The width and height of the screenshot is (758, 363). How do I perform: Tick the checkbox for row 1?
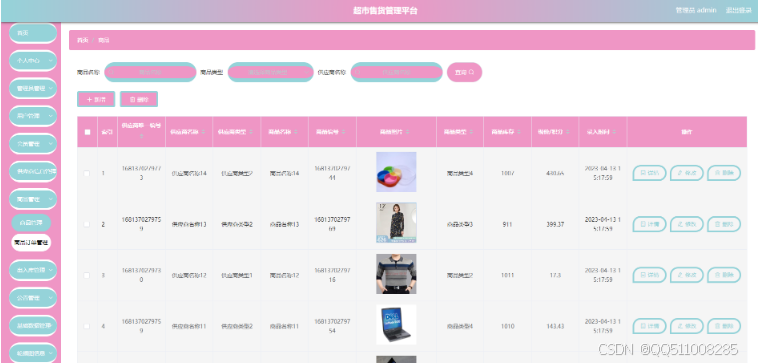coord(87,173)
